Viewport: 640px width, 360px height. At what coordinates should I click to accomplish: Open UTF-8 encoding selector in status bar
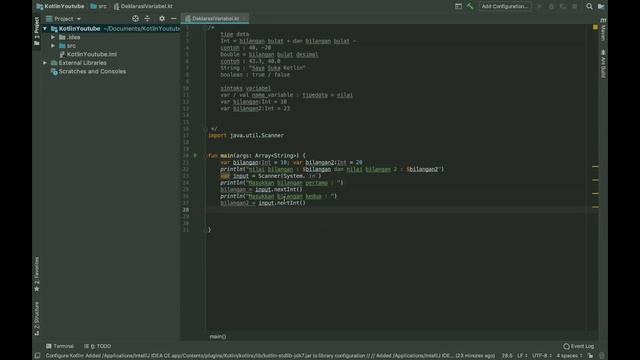(542, 356)
